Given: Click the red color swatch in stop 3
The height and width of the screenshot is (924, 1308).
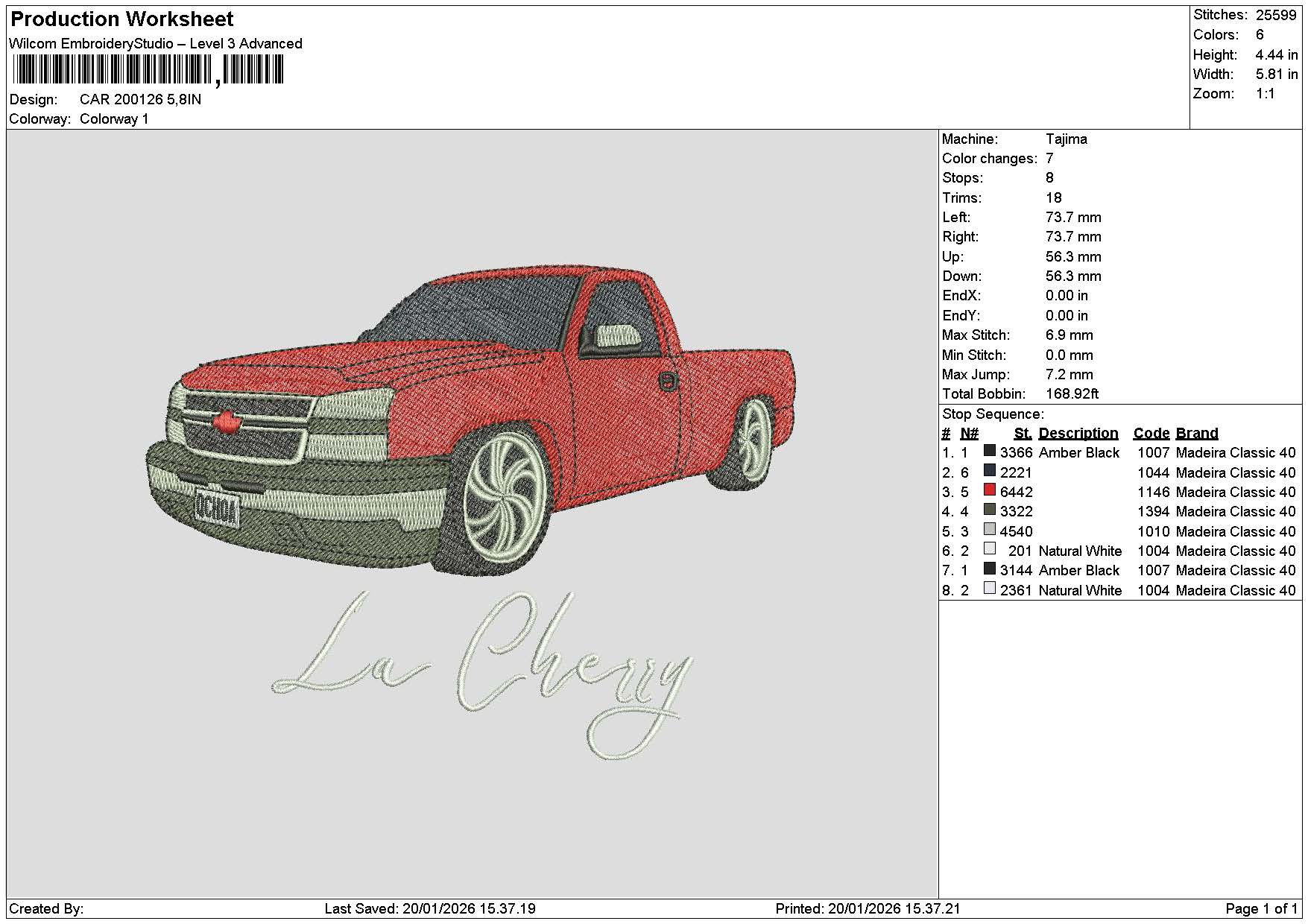Looking at the screenshot, I should coord(990,490).
